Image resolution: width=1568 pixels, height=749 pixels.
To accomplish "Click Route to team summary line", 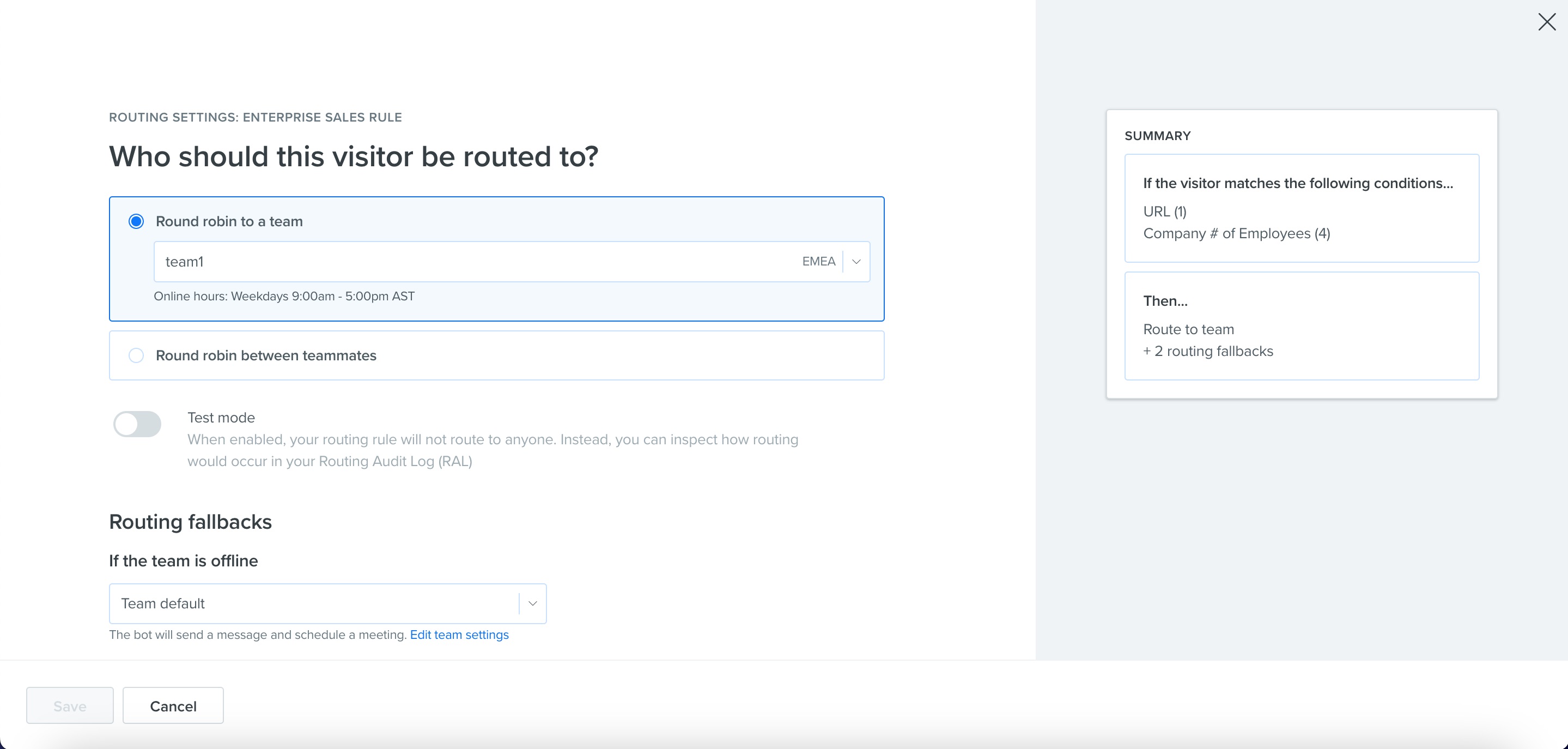I will pos(1189,329).
